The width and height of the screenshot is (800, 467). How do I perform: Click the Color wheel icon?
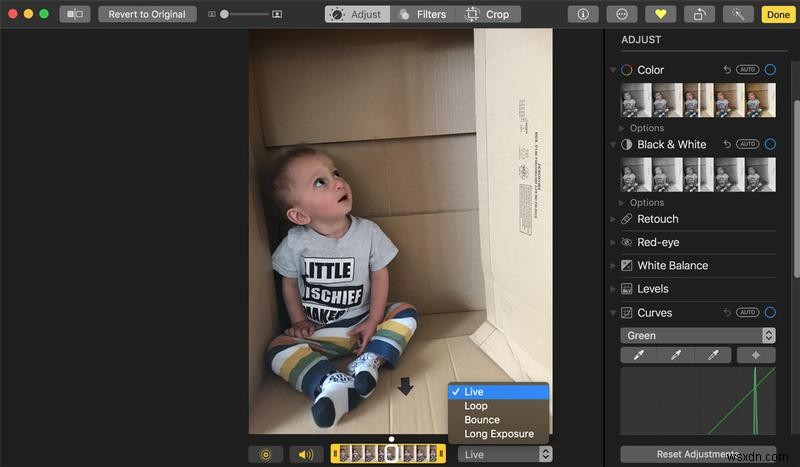(x=627, y=70)
